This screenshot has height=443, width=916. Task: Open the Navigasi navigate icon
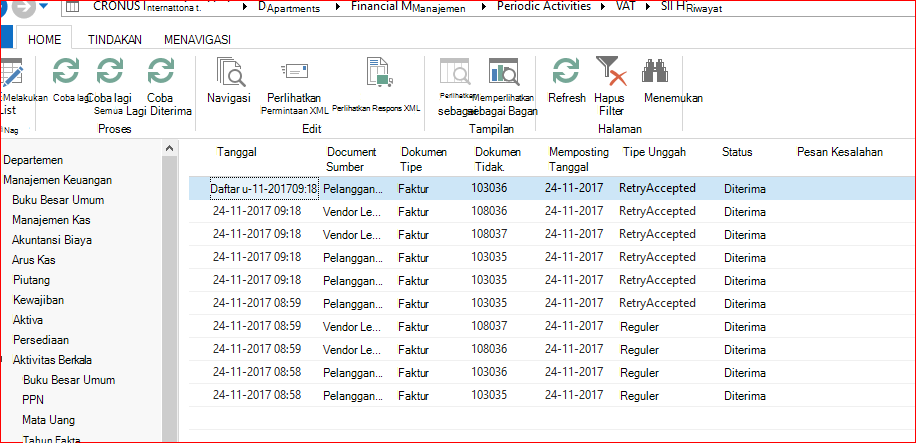(x=230, y=72)
